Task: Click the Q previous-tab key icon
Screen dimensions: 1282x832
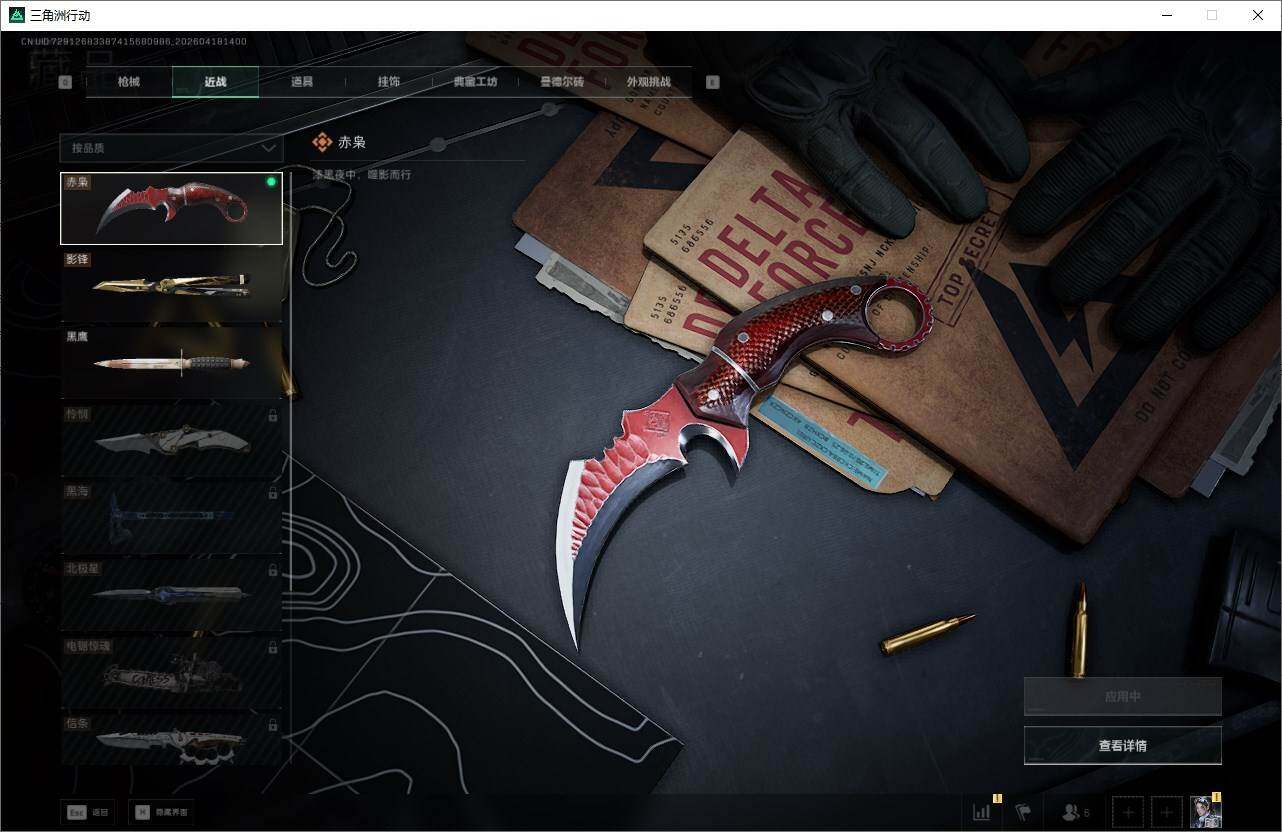Action: click(x=65, y=83)
